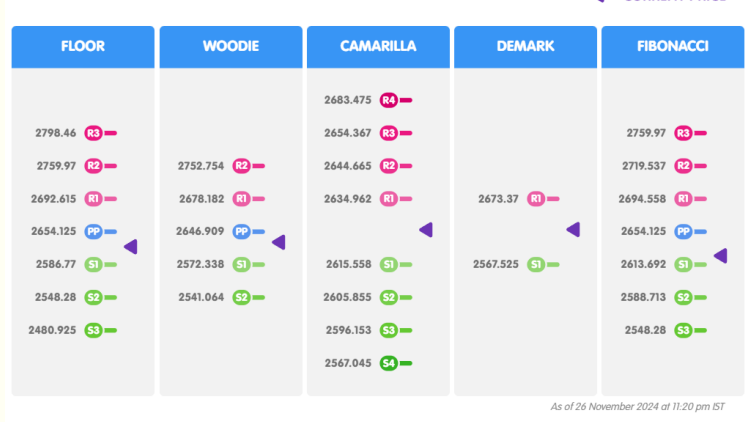Click the PP badge in Woodie column

(x=241, y=231)
